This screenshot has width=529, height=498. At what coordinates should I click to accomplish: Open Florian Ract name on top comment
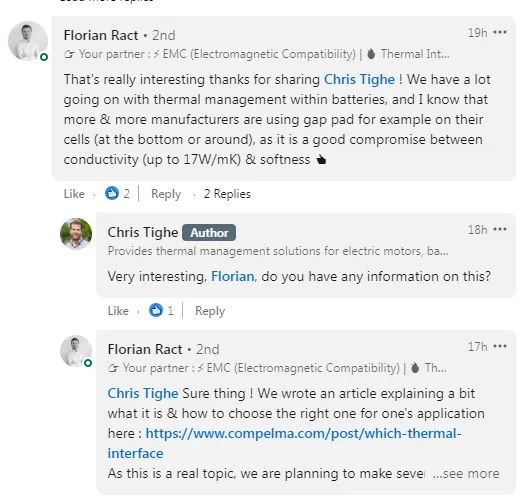coord(101,35)
